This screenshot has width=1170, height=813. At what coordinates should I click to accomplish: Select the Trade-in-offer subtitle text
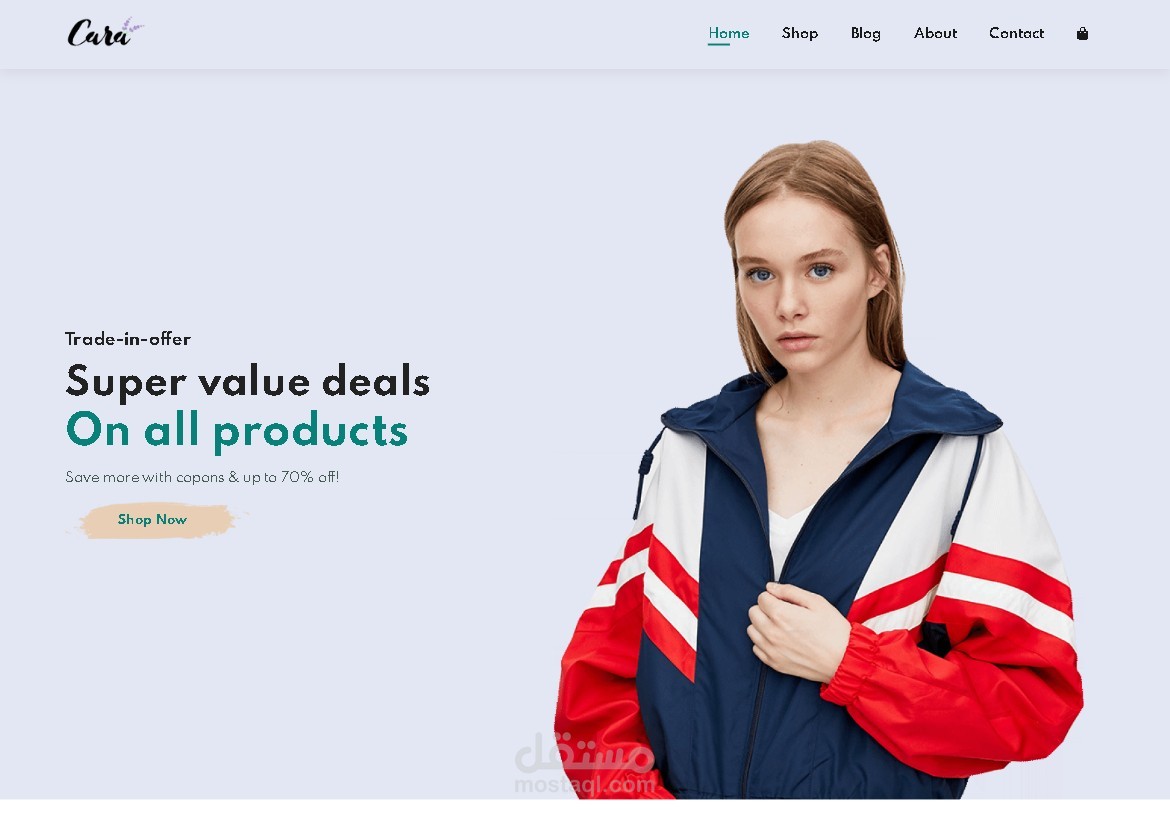click(128, 339)
